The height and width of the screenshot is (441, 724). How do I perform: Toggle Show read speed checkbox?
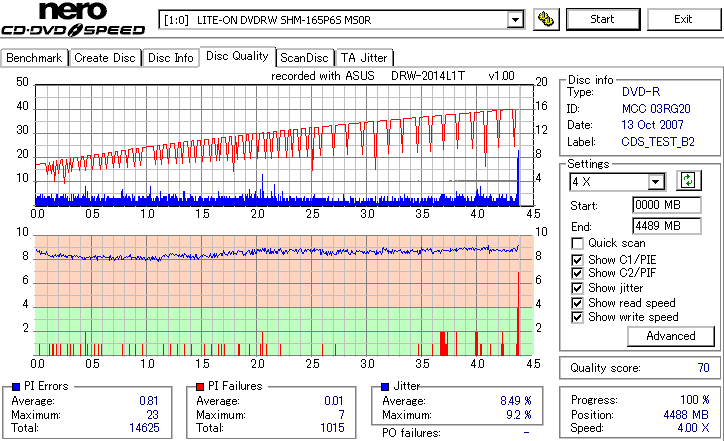[x=577, y=303]
